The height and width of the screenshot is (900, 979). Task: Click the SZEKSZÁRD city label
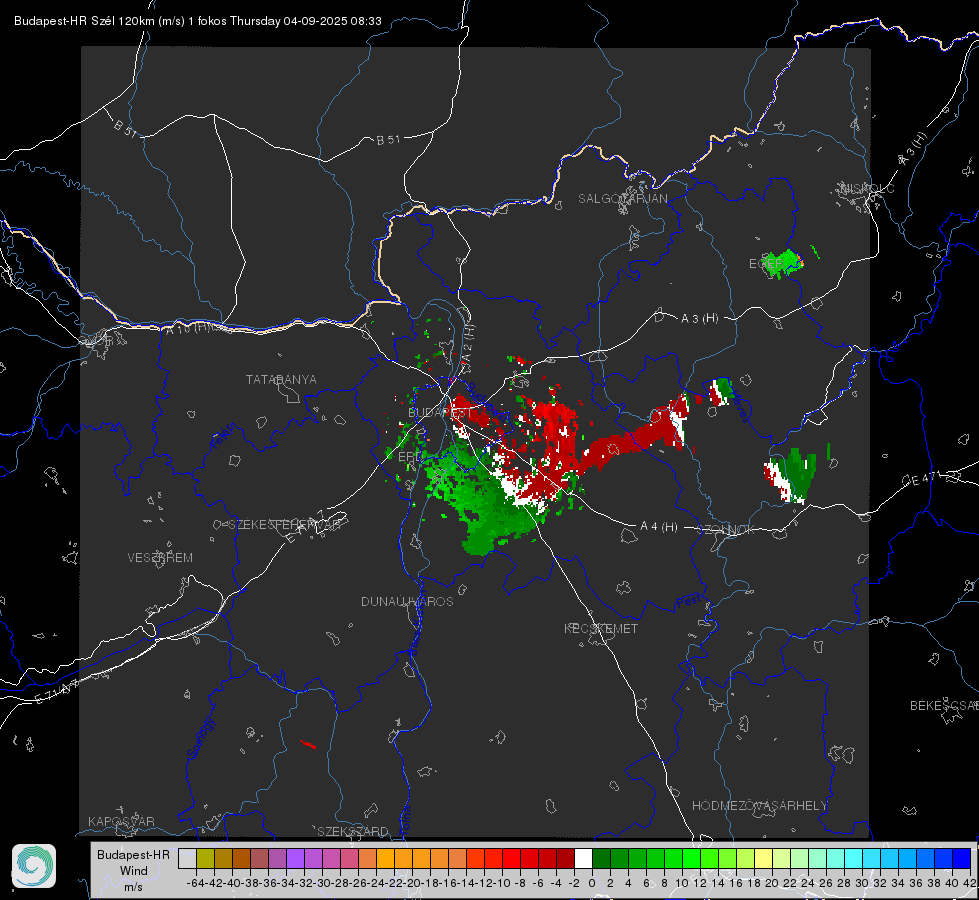tap(353, 831)
